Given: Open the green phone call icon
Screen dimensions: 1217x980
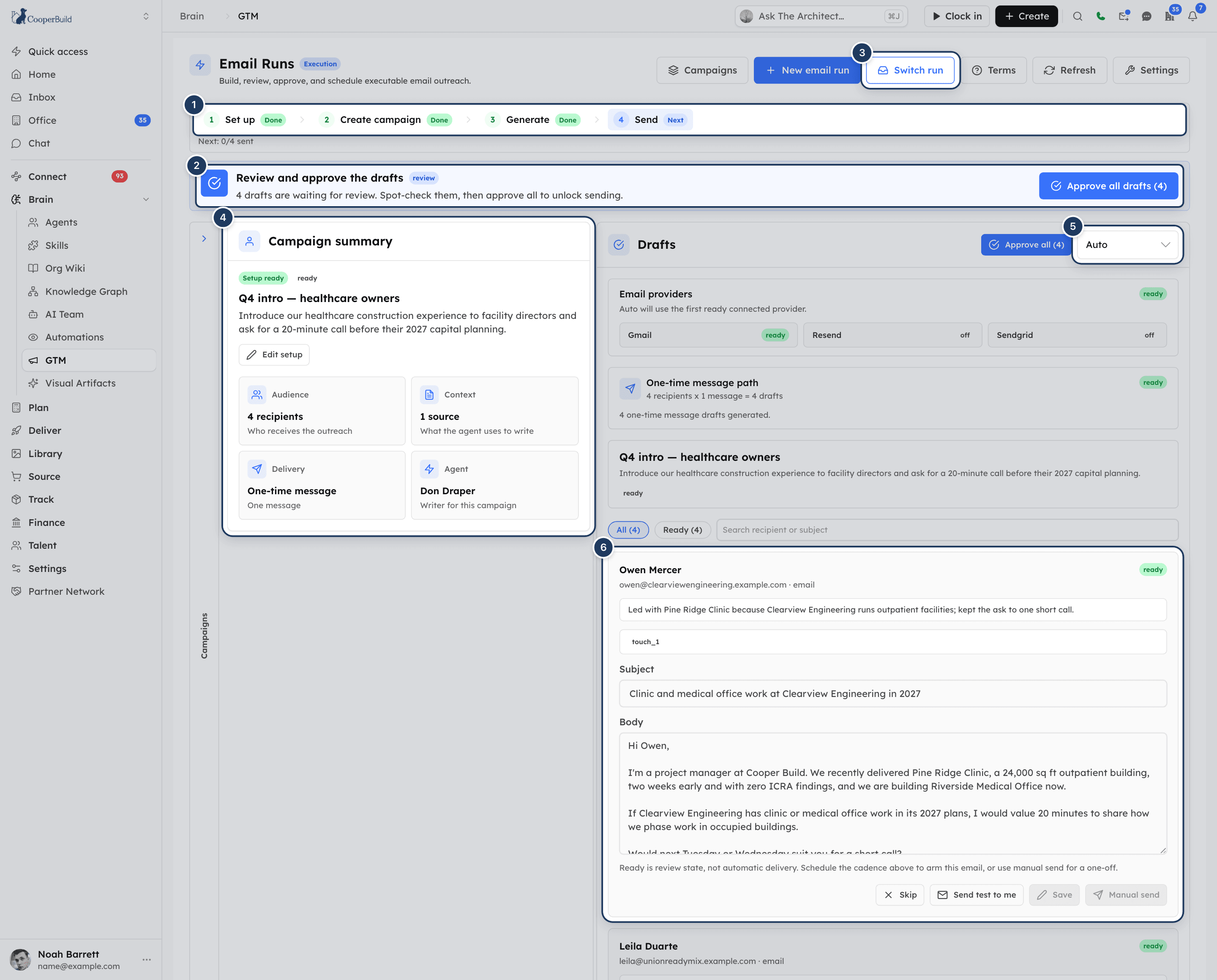Looking at the screenshot, I should tap(1101, 16).
